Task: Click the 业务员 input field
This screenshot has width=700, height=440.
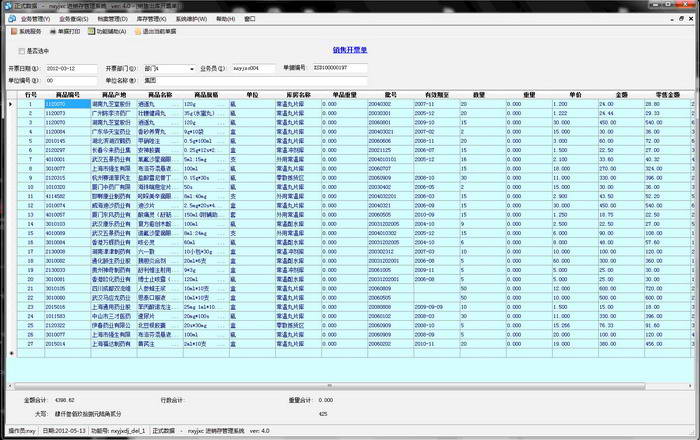Action: 254,69
